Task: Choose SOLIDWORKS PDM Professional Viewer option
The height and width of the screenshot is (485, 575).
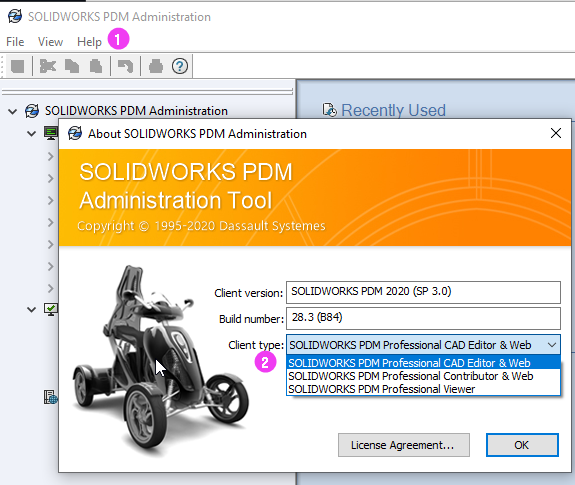Action: coord(423,389)
